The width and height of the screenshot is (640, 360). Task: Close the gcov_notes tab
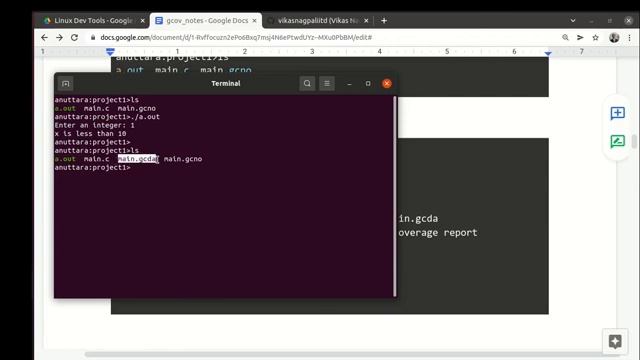pyautogui.click(x=254, y=20)
